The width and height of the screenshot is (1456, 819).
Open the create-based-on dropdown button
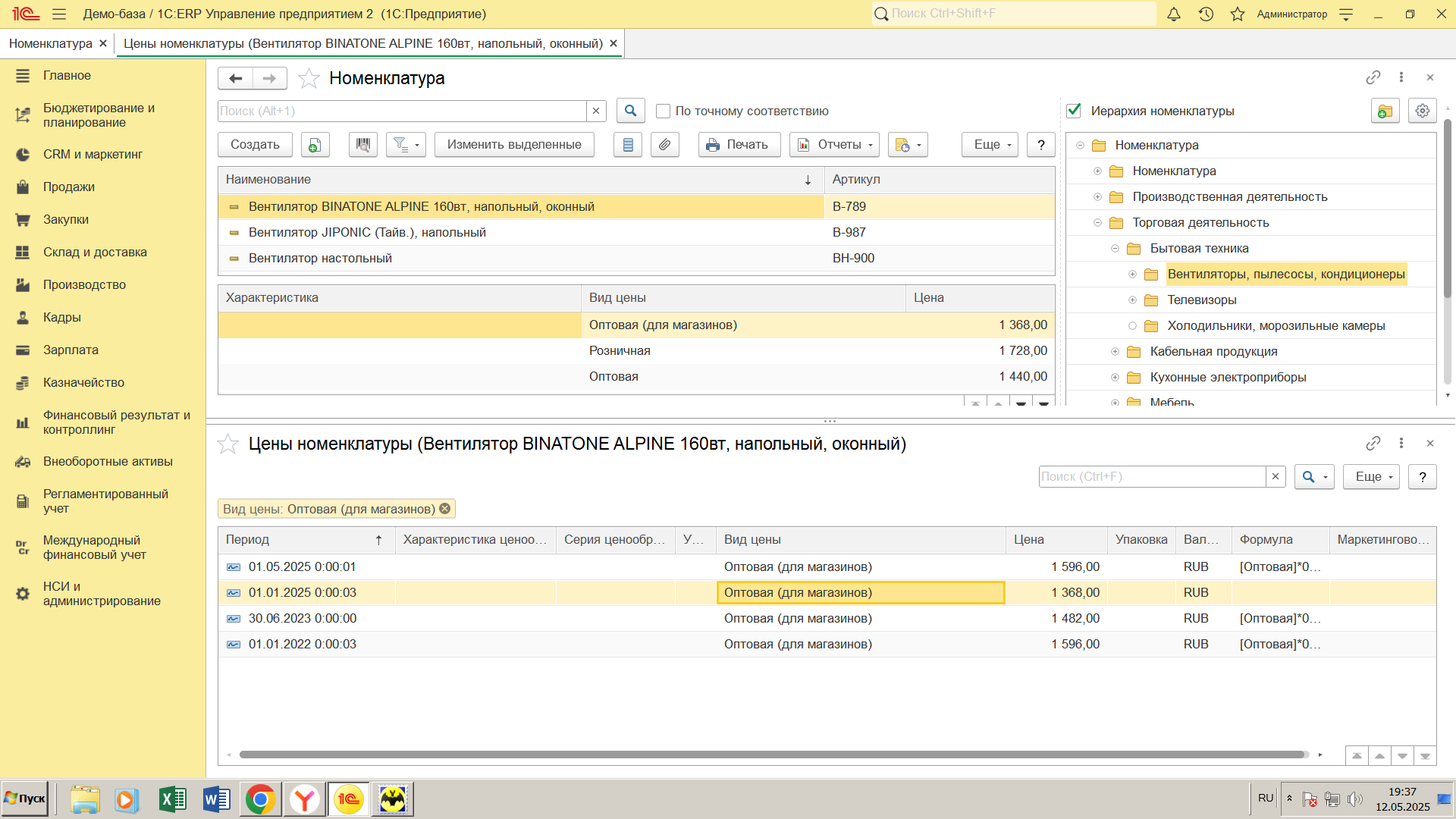pyautogui.click(x=908, y=145)
